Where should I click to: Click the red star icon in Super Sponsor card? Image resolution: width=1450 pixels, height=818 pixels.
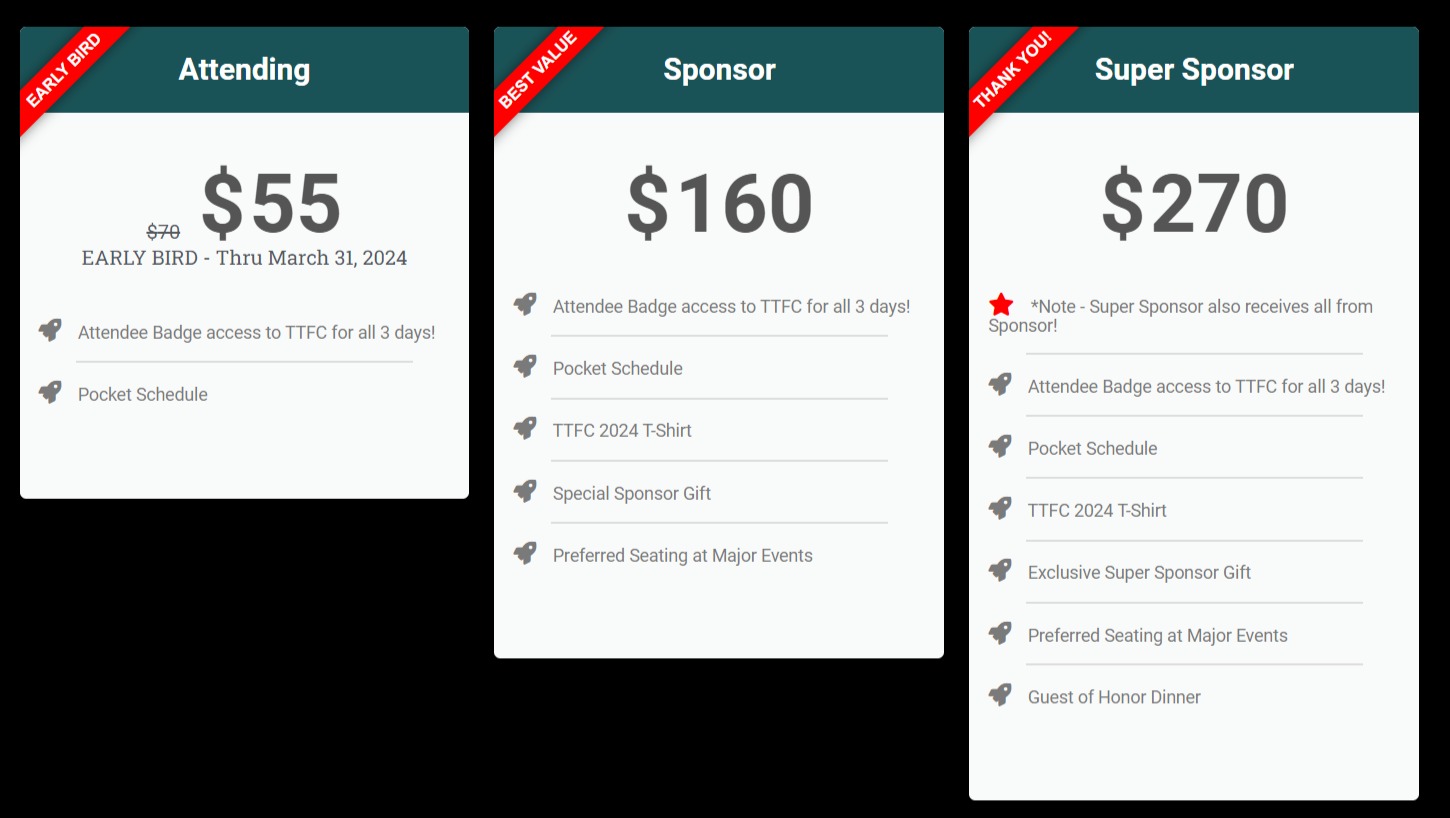pyautogui.click(x=1001, y=306)
